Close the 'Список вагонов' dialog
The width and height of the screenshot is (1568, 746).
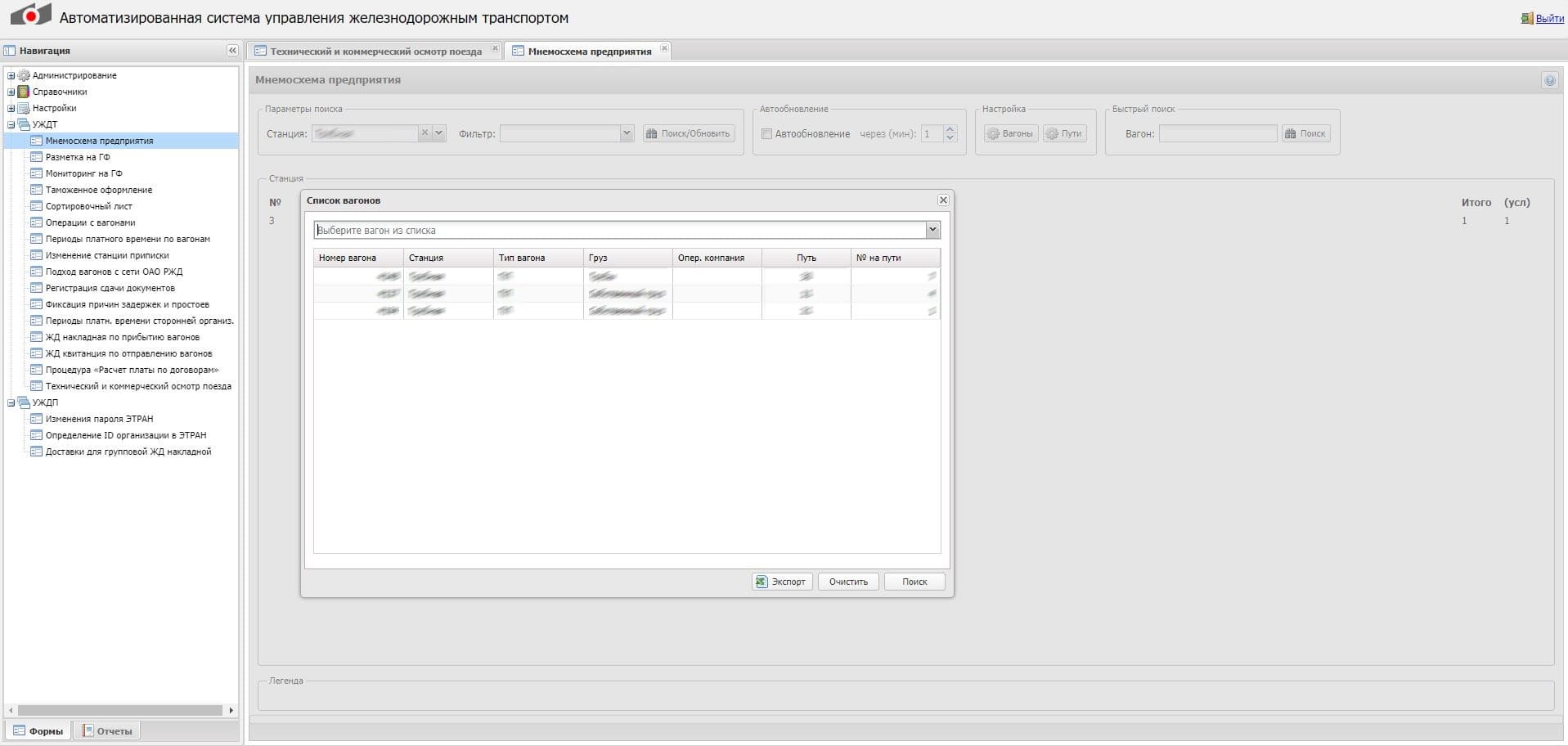(943, 200)
